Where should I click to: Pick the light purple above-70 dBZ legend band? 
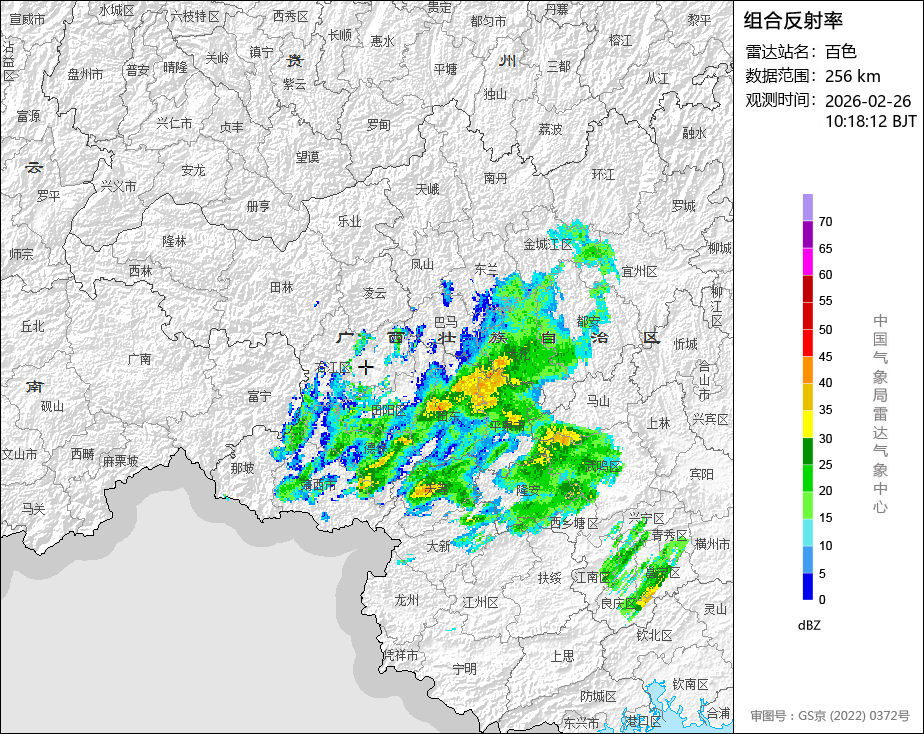tap(807, 207)
